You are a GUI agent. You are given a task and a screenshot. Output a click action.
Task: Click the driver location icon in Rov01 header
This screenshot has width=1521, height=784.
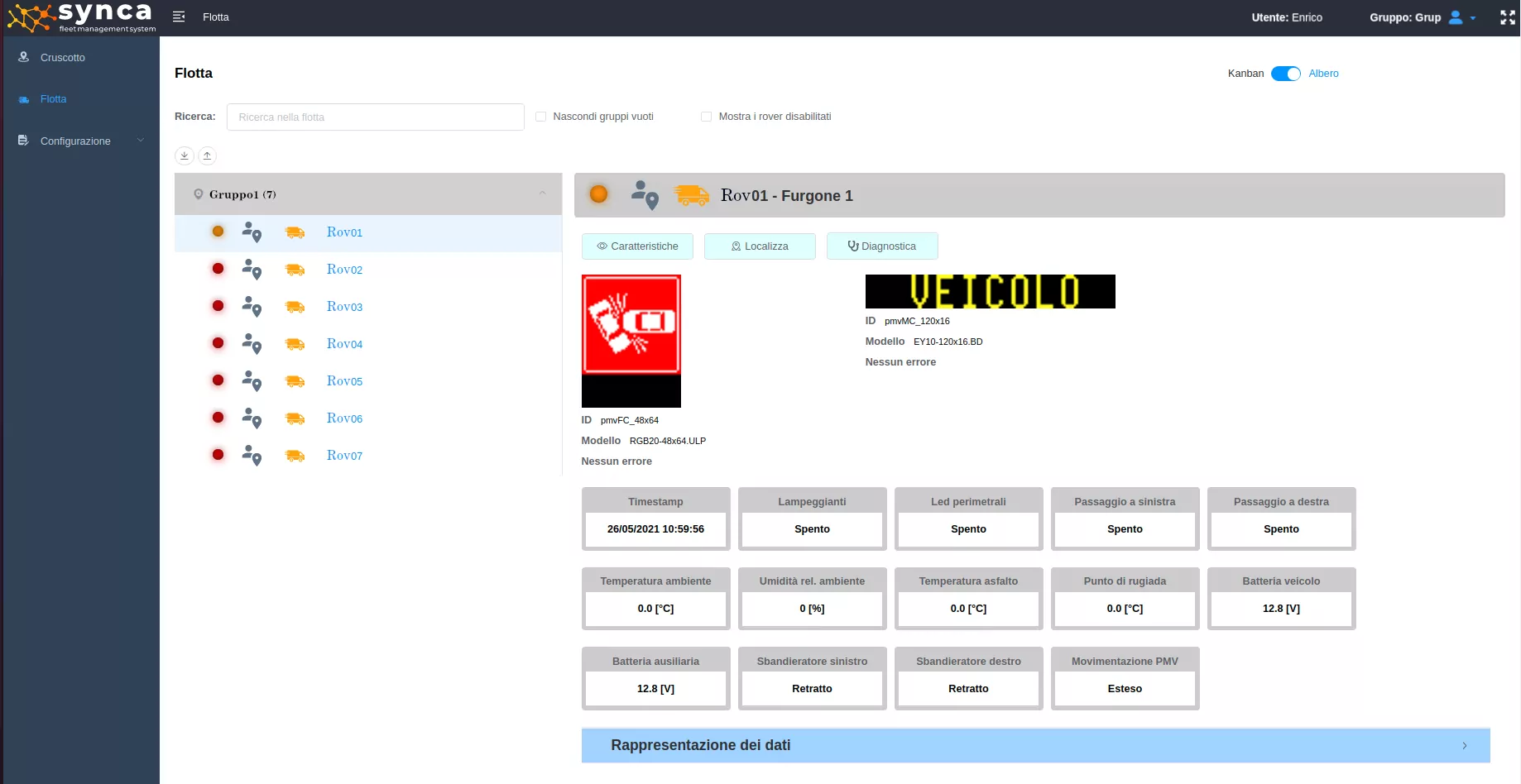[x=645, y=195]
